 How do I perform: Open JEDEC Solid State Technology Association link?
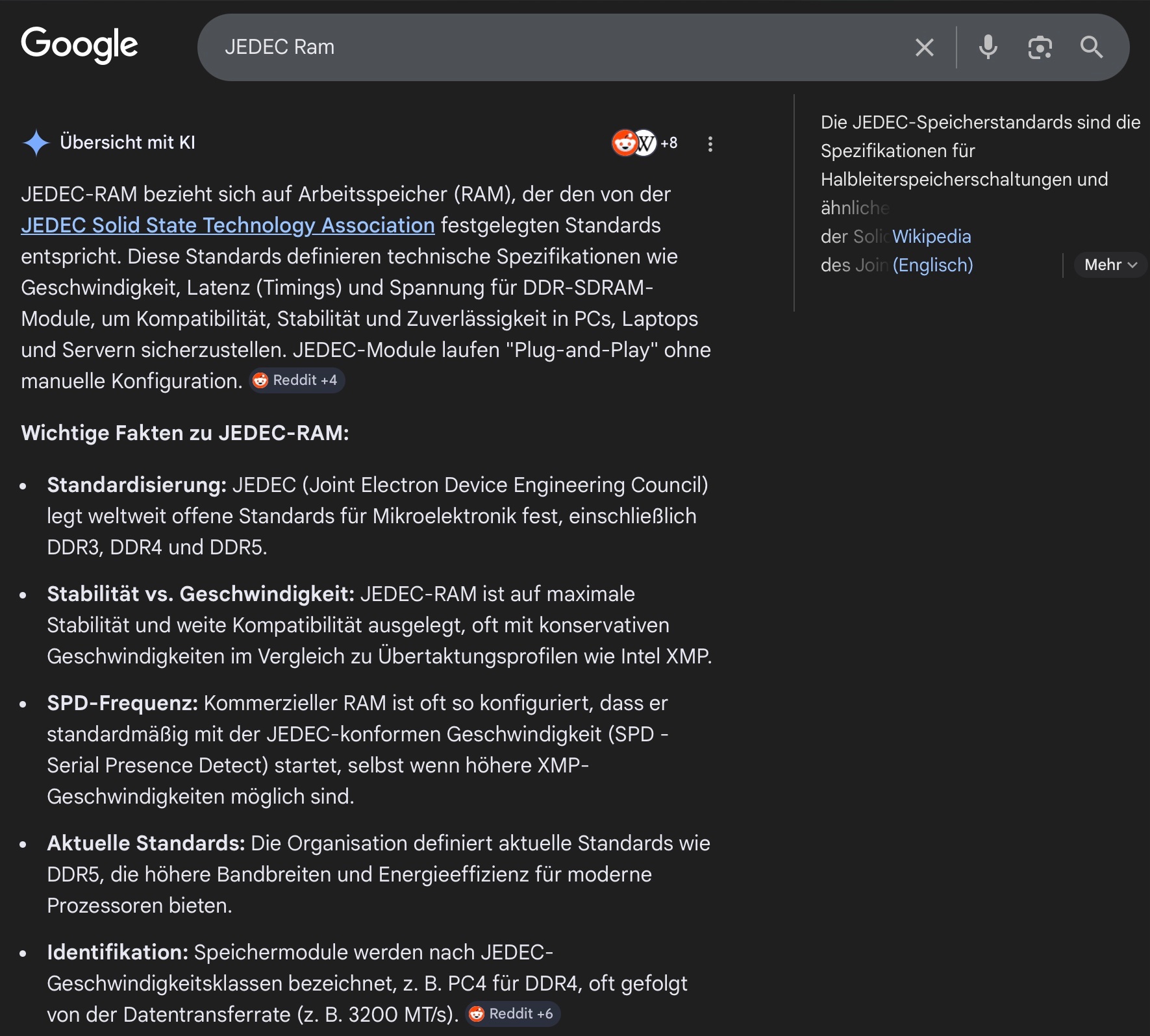[x=228, y=225]
